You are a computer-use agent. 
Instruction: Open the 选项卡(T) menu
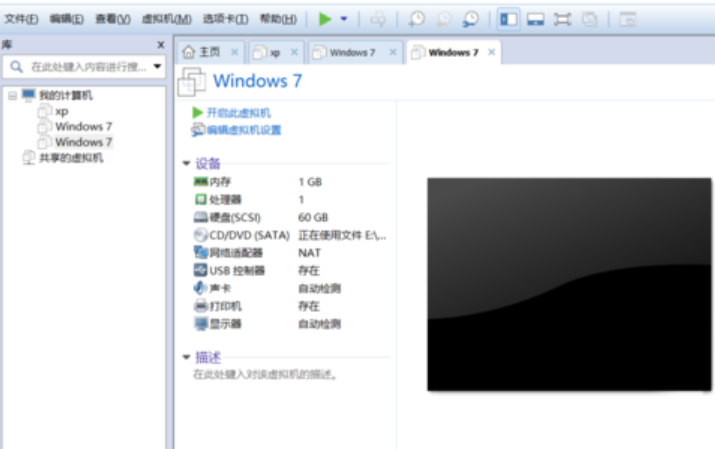coord(225,19)
